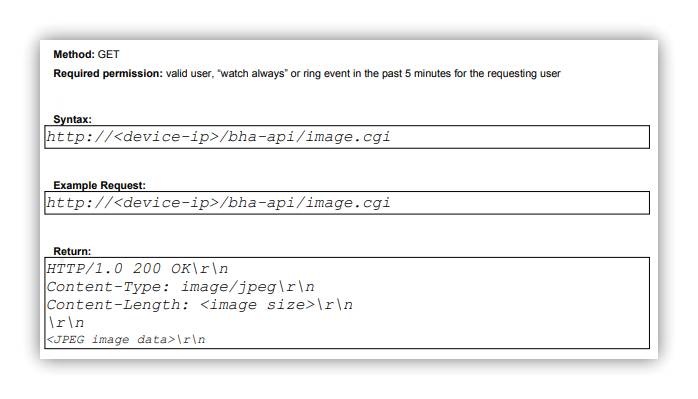Click the HTTP/1.0 200 OK line
The width and height of the screenshot is (698, 399).
click(x=138, y=269)
